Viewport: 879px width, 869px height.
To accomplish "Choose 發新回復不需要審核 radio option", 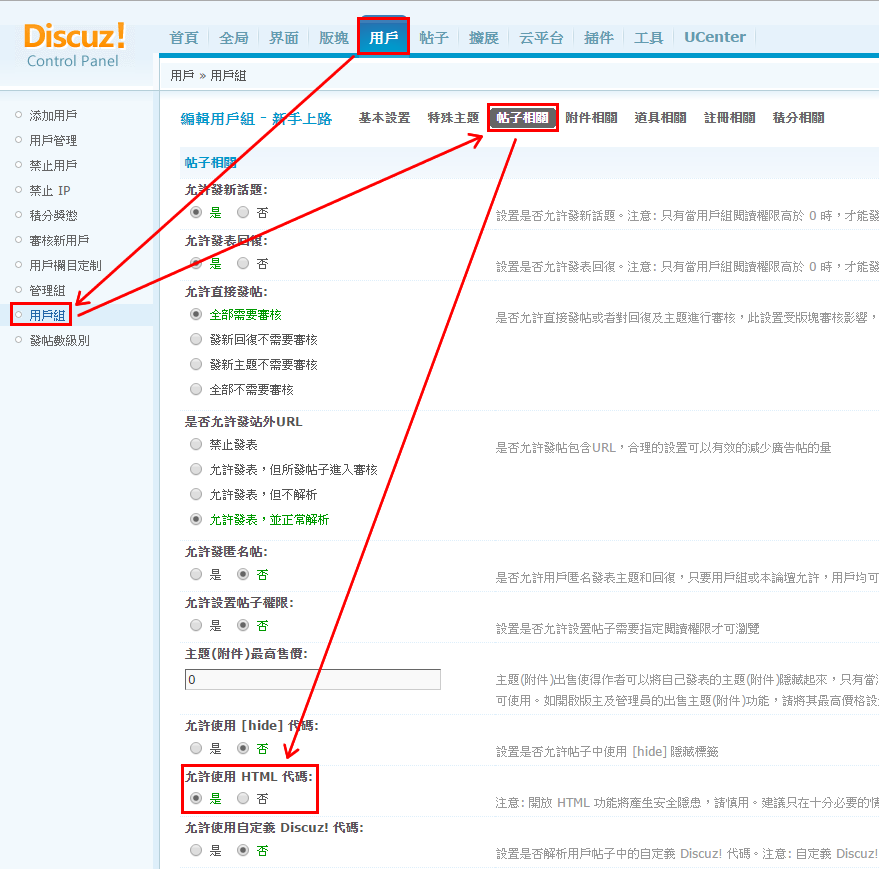I will pos(196,340).
